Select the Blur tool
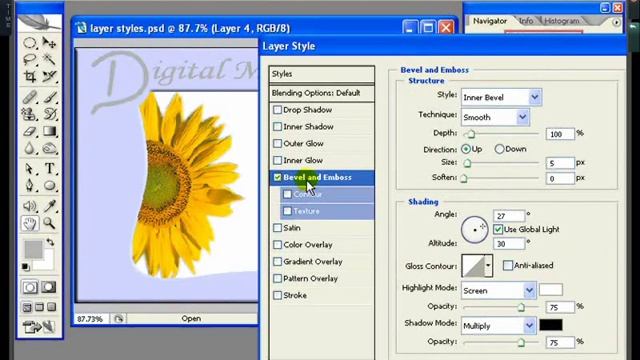Viewport: 640px width, 360px height. coord(29,148)
